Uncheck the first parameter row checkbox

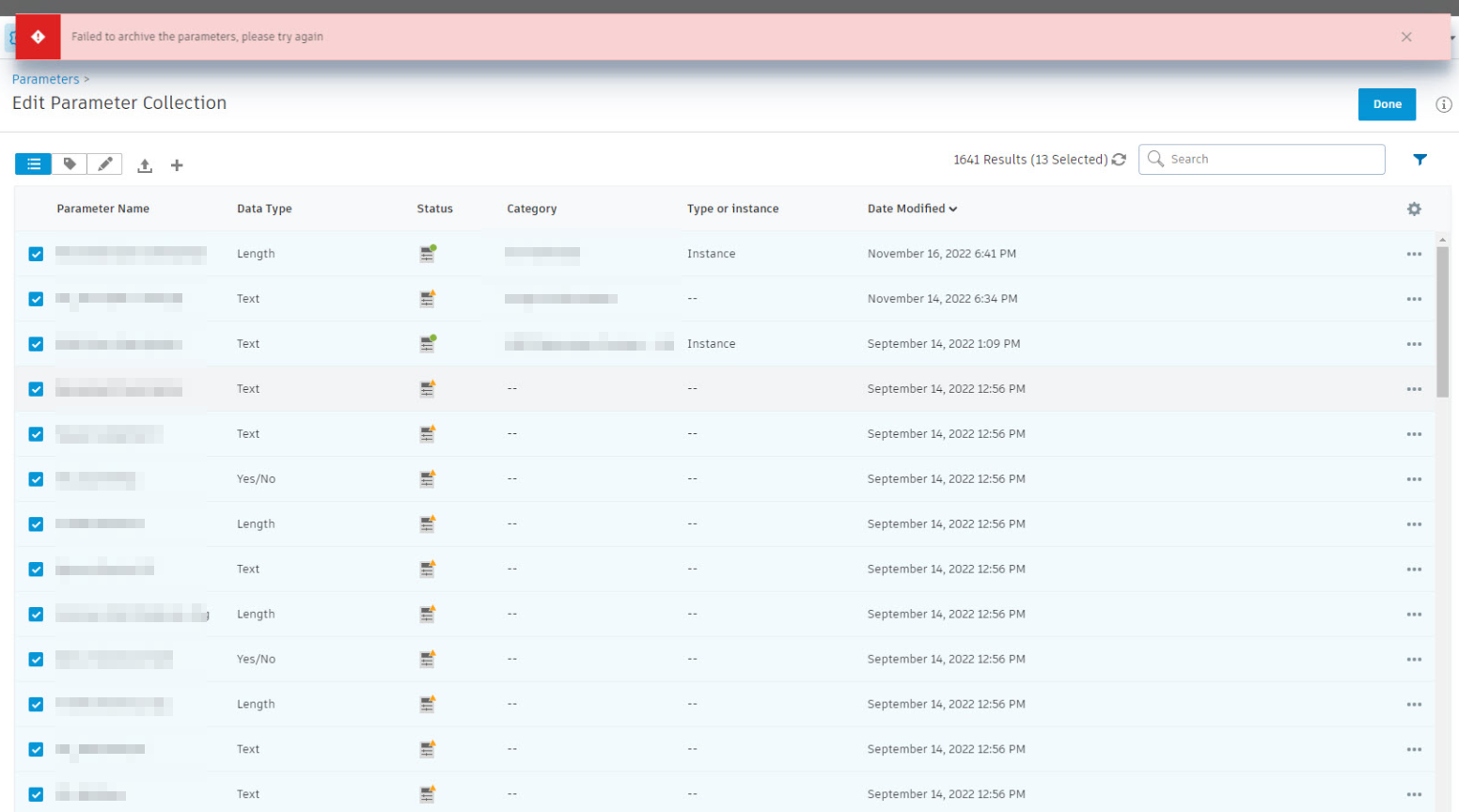35,254
